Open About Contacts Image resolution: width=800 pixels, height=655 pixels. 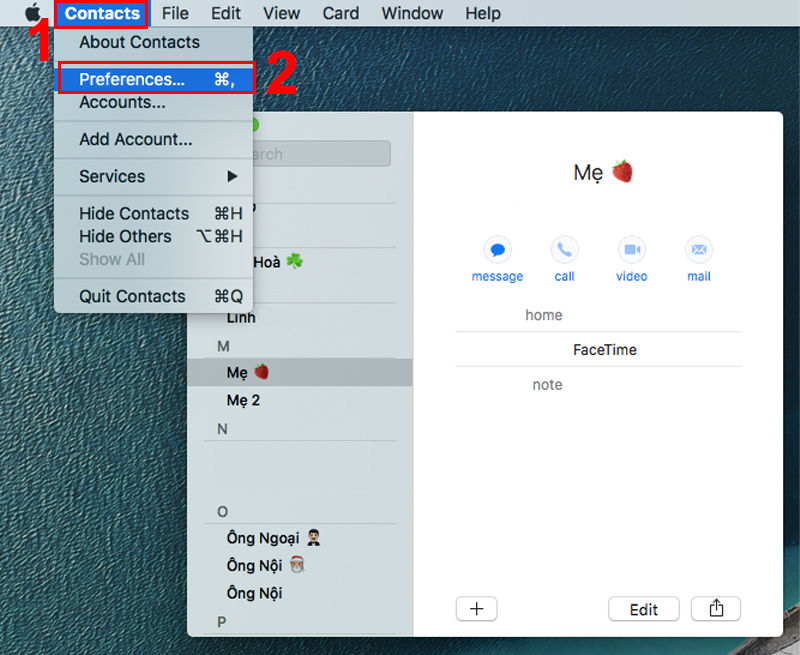tap(137, 42)
